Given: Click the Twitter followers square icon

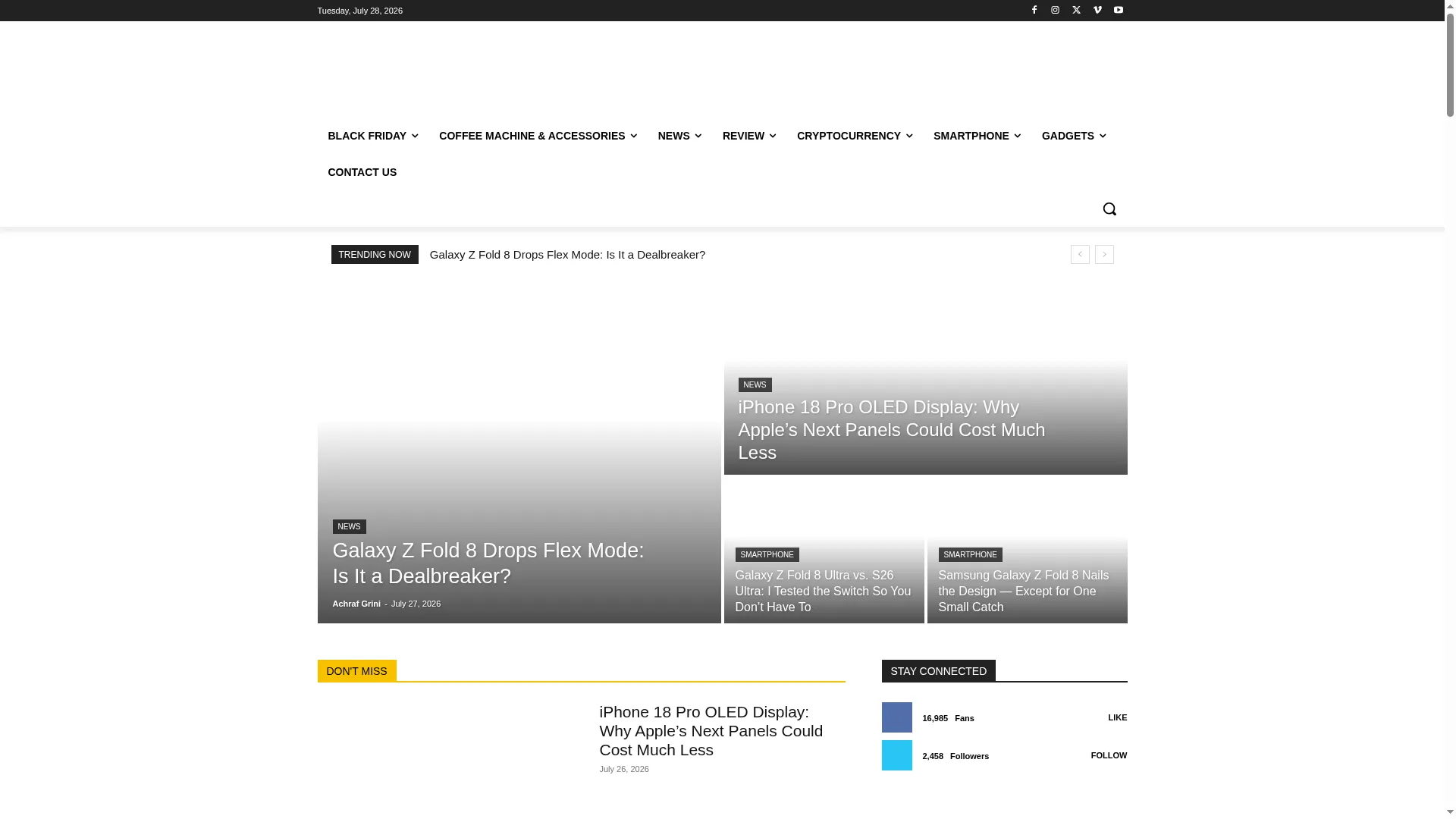Looking at the screenshot, I should coord(896,755).
